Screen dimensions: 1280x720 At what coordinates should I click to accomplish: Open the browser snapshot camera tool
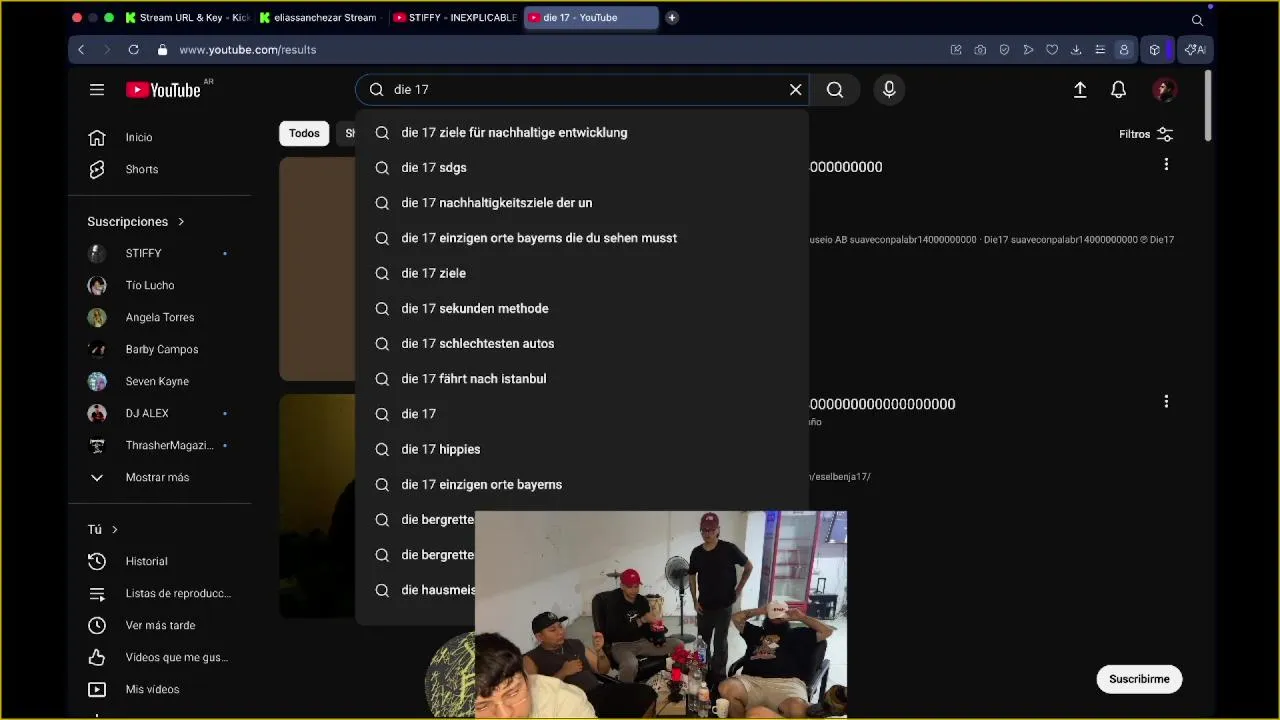[x=980, y=50]
